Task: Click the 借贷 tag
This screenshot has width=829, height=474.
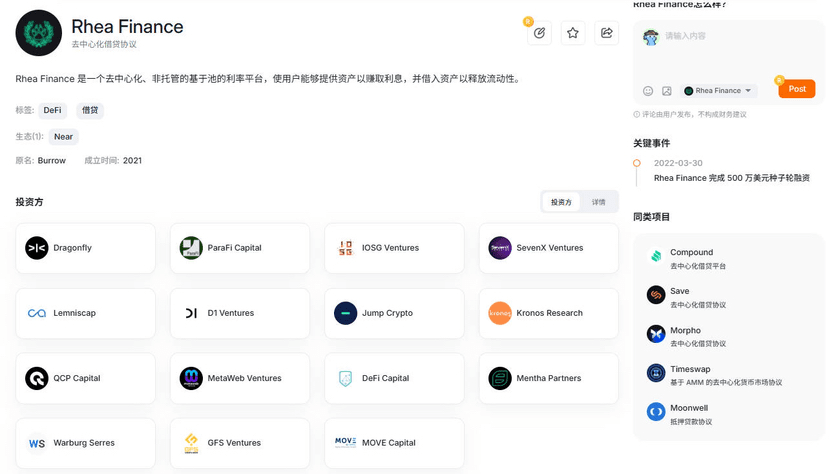Action: coord(90,110)
